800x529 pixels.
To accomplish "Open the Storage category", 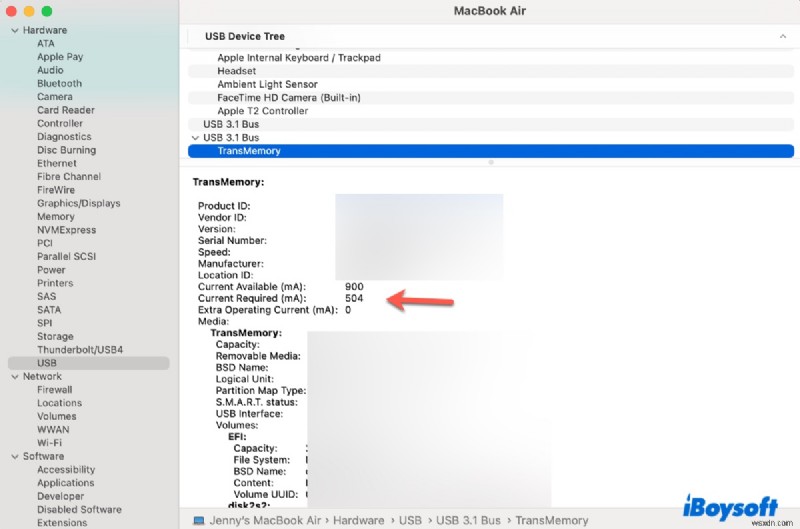I will (55, 337).
